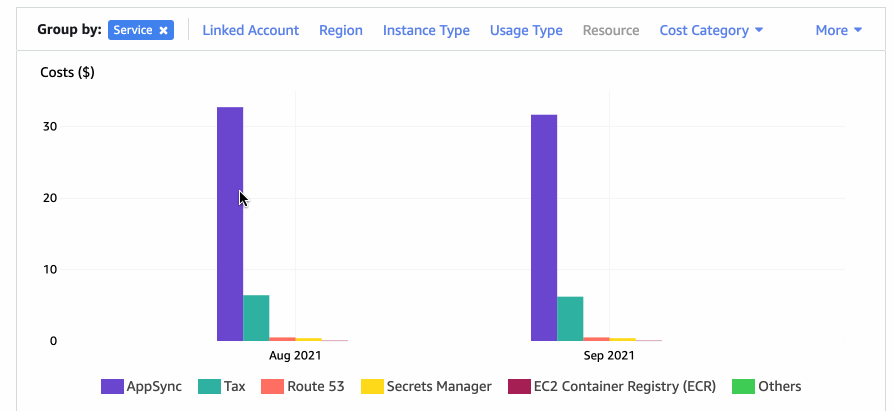Click the Secrets Manager yellow legend swatch
Viewport: 894px width, 411px height.
tap(372, 386)
